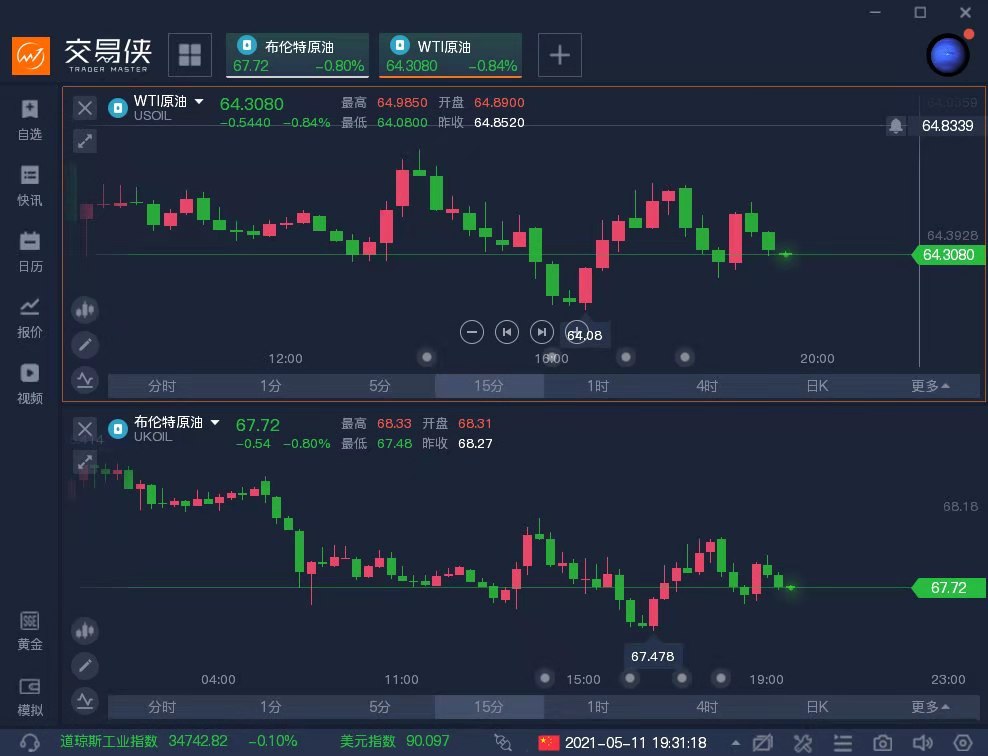Open the grid layout selector button
Viewport: 988px width, 756px height.
click(x=190, y=55)
